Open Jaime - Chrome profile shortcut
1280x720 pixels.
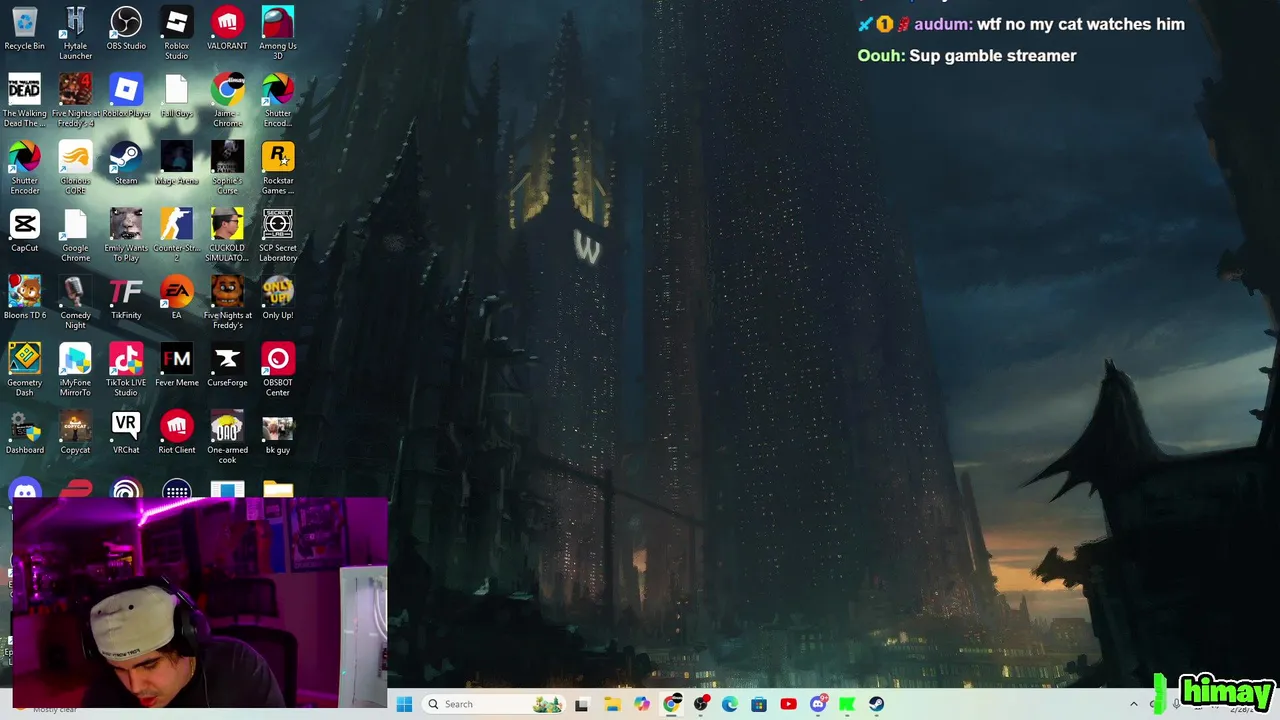coord(227,100)
